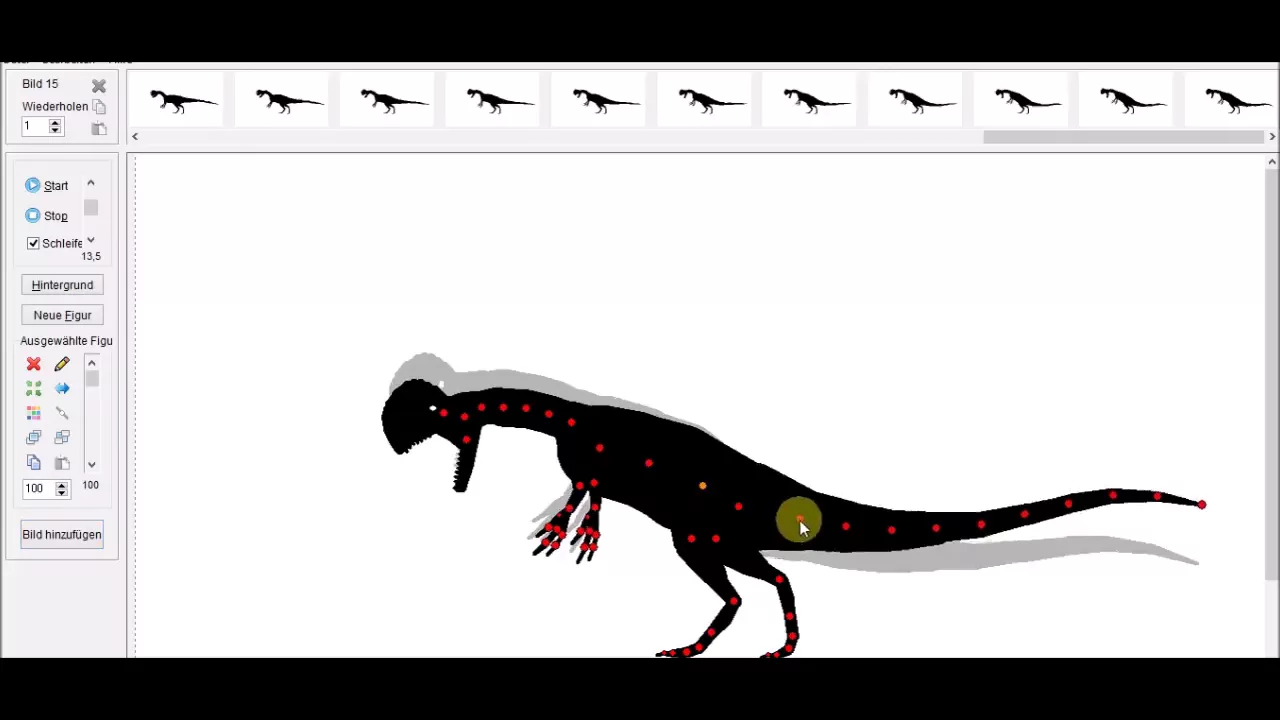Viewport: 1280px width, 720px height.
Task: Decrease the Wiederholen repeat count
Action: [x=55, y=131]
